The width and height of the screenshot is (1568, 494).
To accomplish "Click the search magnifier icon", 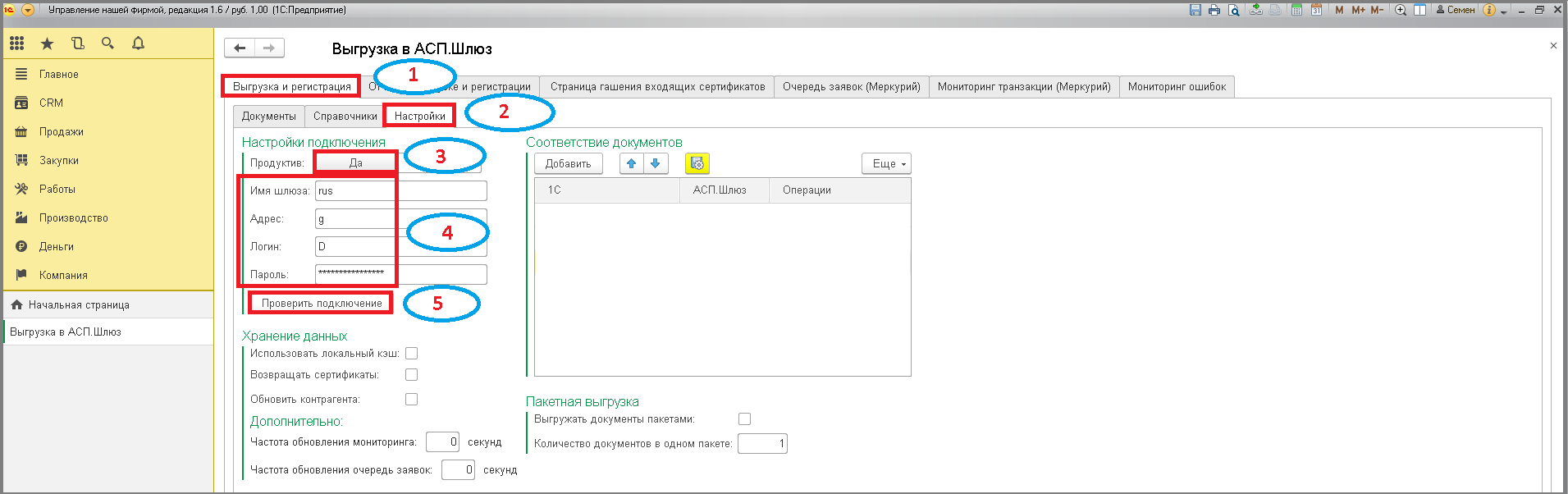I will [107, 43].
